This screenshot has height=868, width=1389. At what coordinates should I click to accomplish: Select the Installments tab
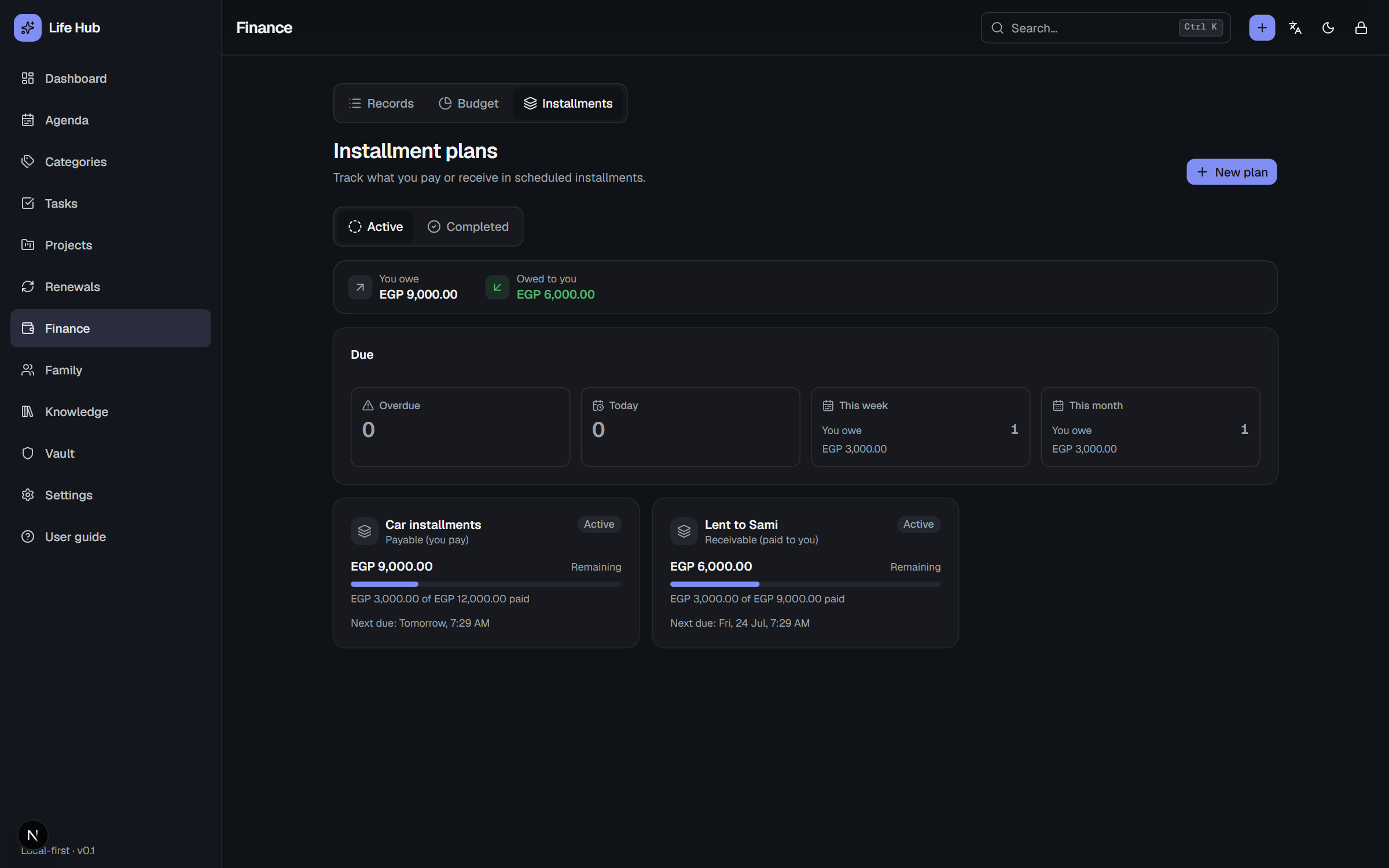(x=568, y=103)
